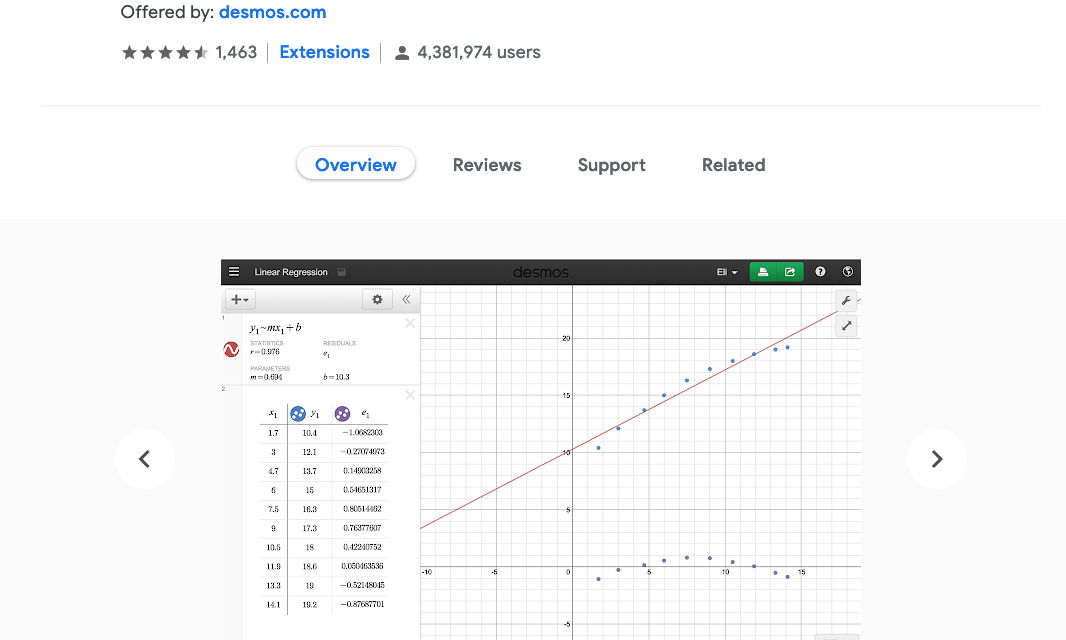
Task: Select table cell 10.5 in x1 column
Action: click(273, 548)
